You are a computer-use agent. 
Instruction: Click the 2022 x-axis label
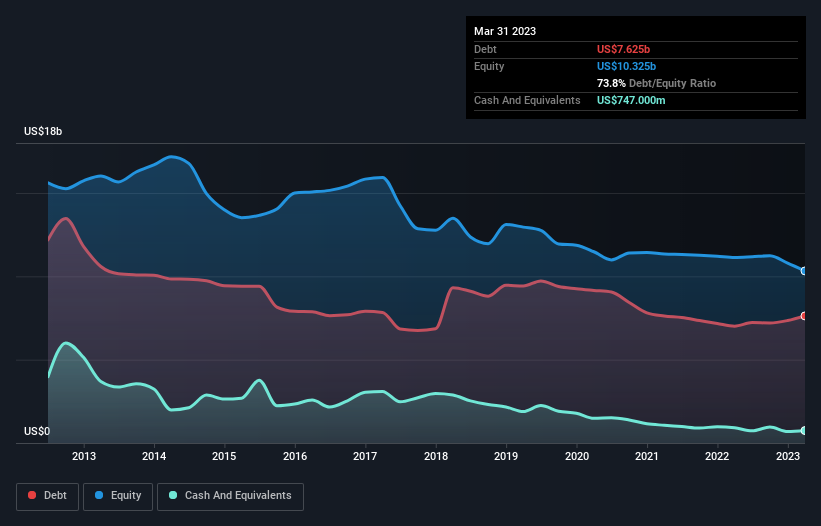tap(717, 456)
